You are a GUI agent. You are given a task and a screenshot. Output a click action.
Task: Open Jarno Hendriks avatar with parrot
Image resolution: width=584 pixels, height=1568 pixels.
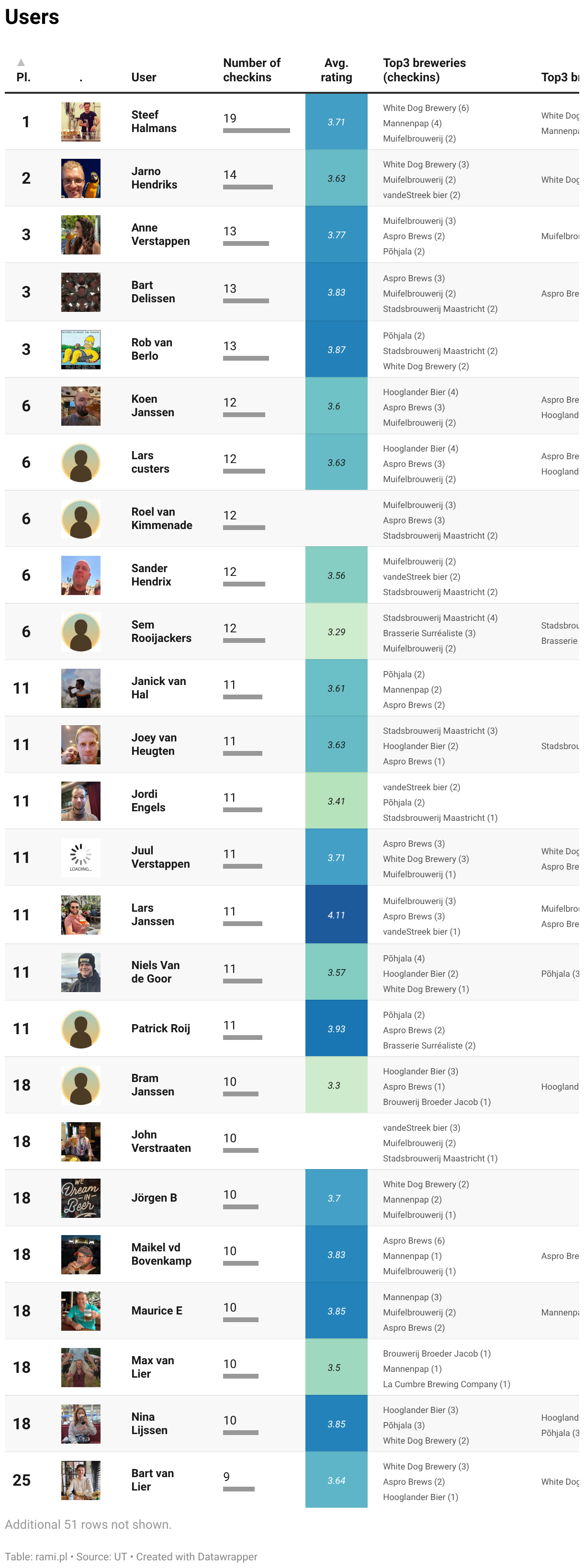click(x=80, y=178)
